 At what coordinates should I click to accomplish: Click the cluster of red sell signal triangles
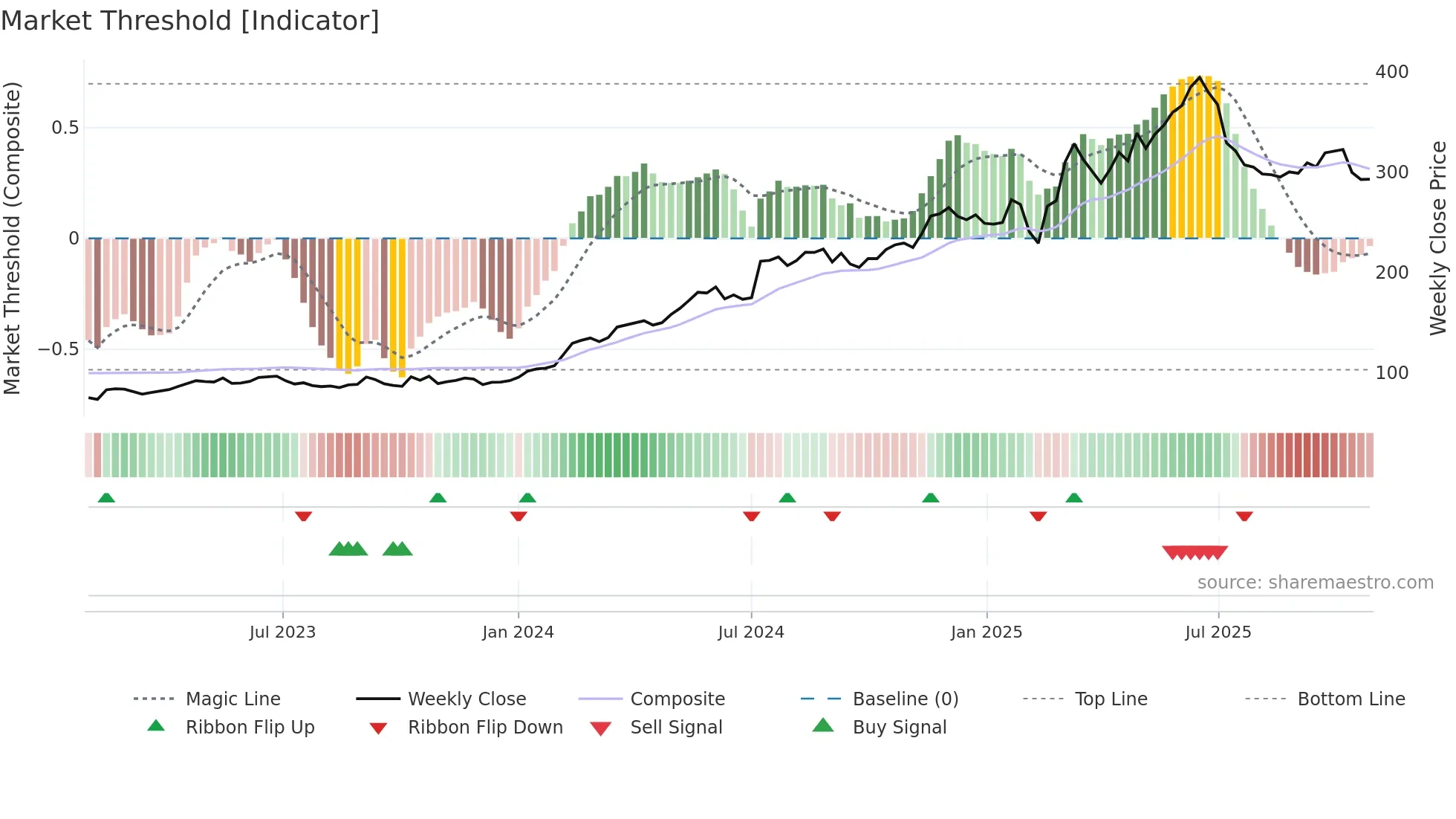click(x=1195, y=552)
